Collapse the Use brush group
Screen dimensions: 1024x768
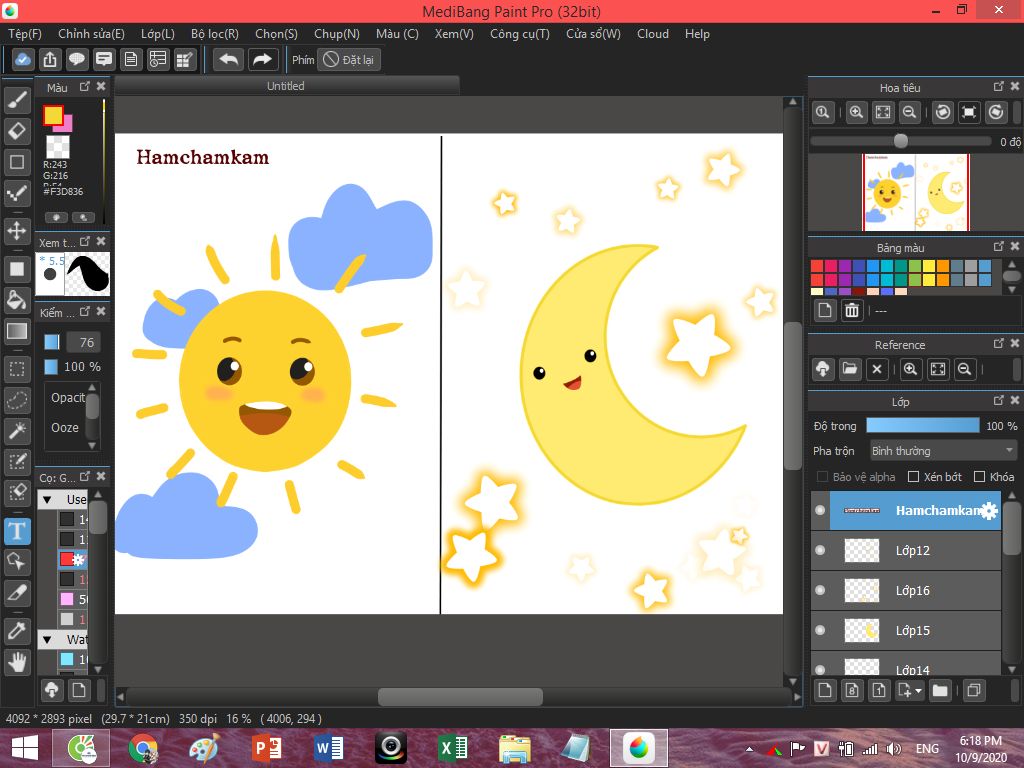coord(47,499)
